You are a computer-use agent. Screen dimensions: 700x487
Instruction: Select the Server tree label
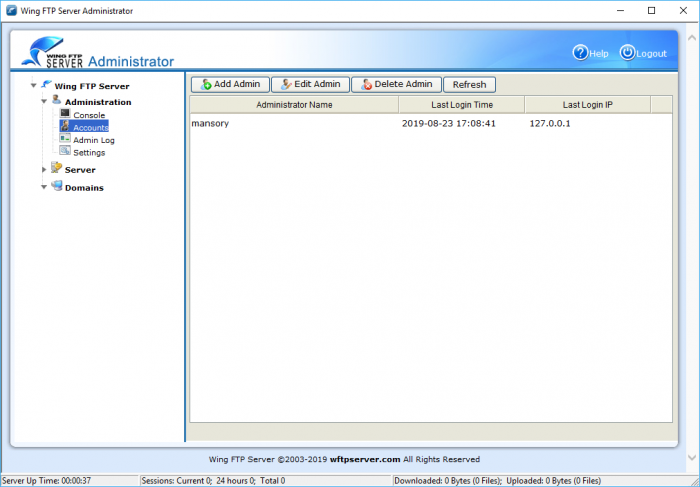80,170
